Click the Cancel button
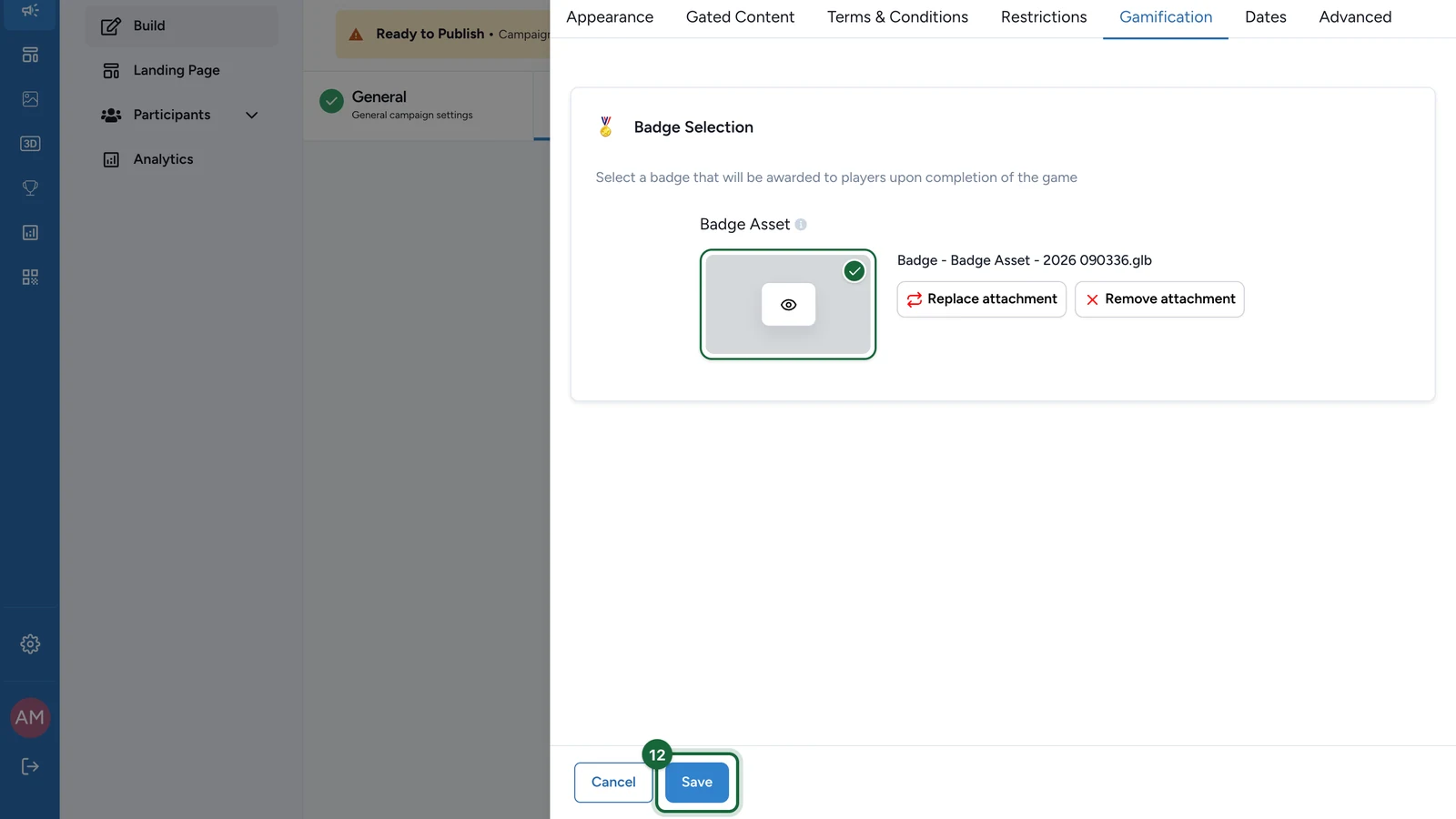The image size is (1456, 819). (x=613, y=783)
